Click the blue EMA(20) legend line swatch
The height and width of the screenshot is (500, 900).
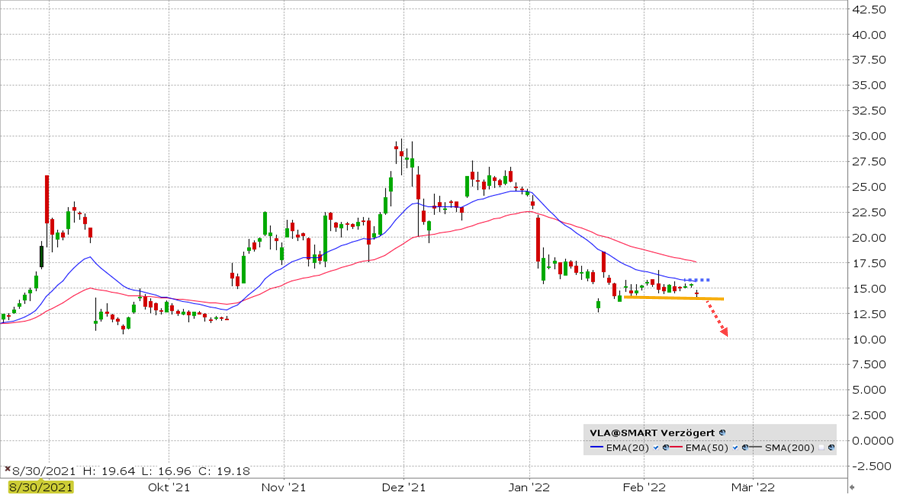pos(596,447)
